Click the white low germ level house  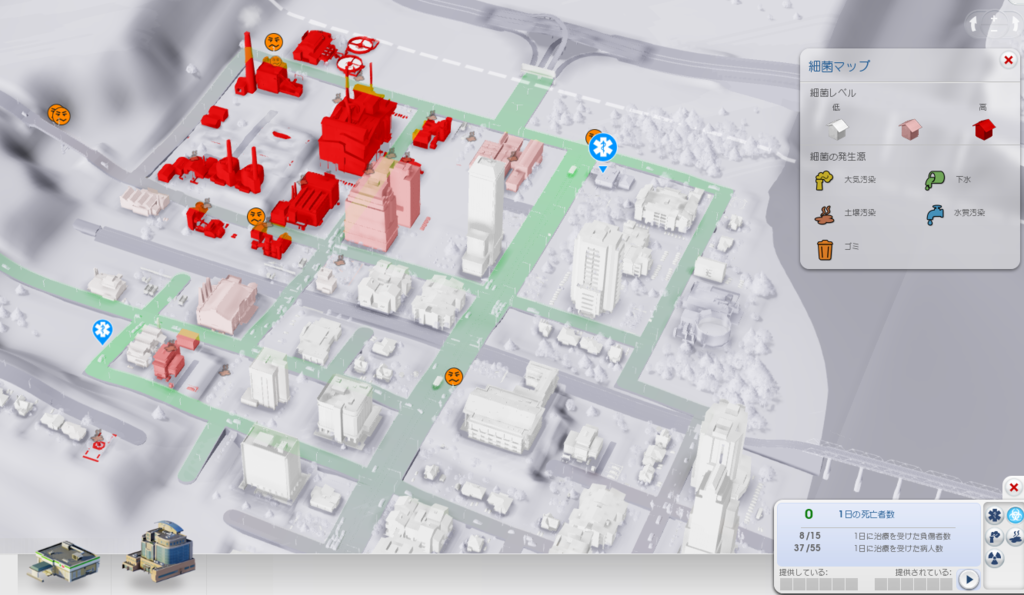(x=837, y=129)
